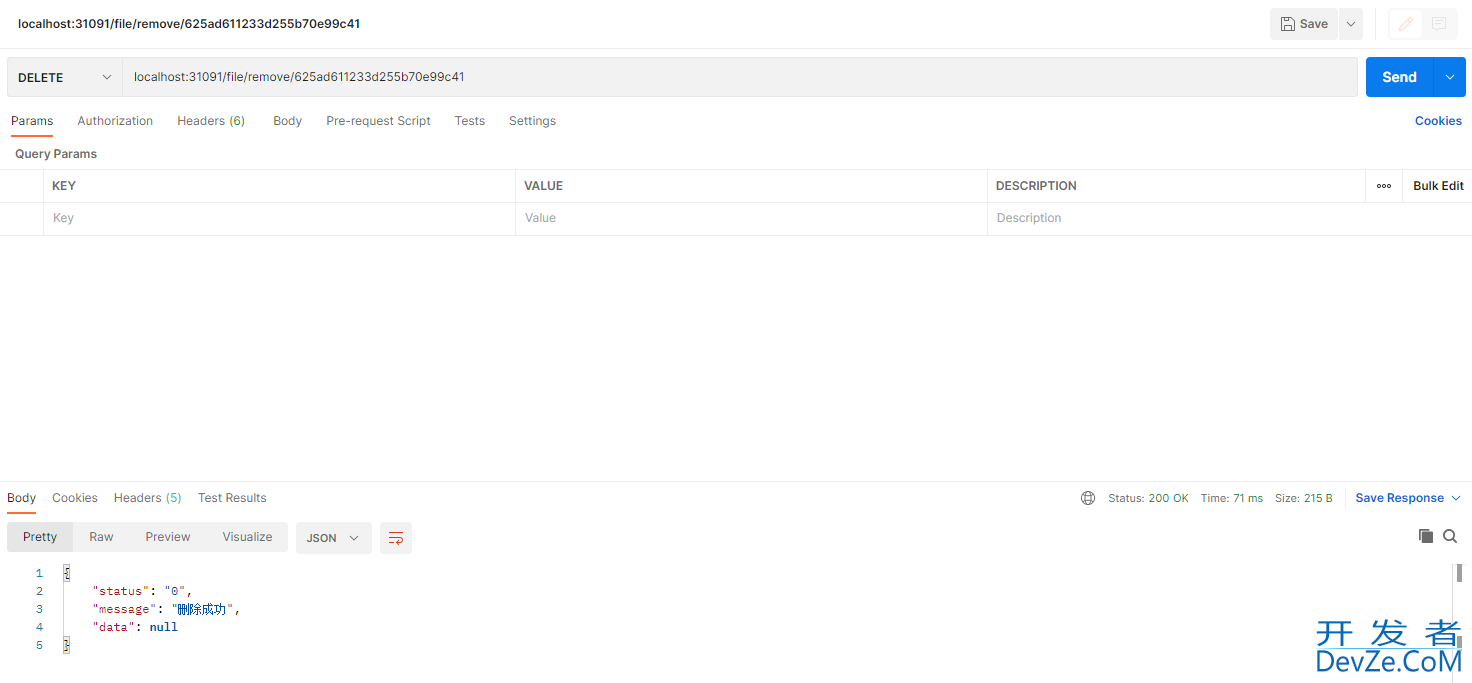
Task: Open the Authorization tab
Action: click(x=115, y=121)
